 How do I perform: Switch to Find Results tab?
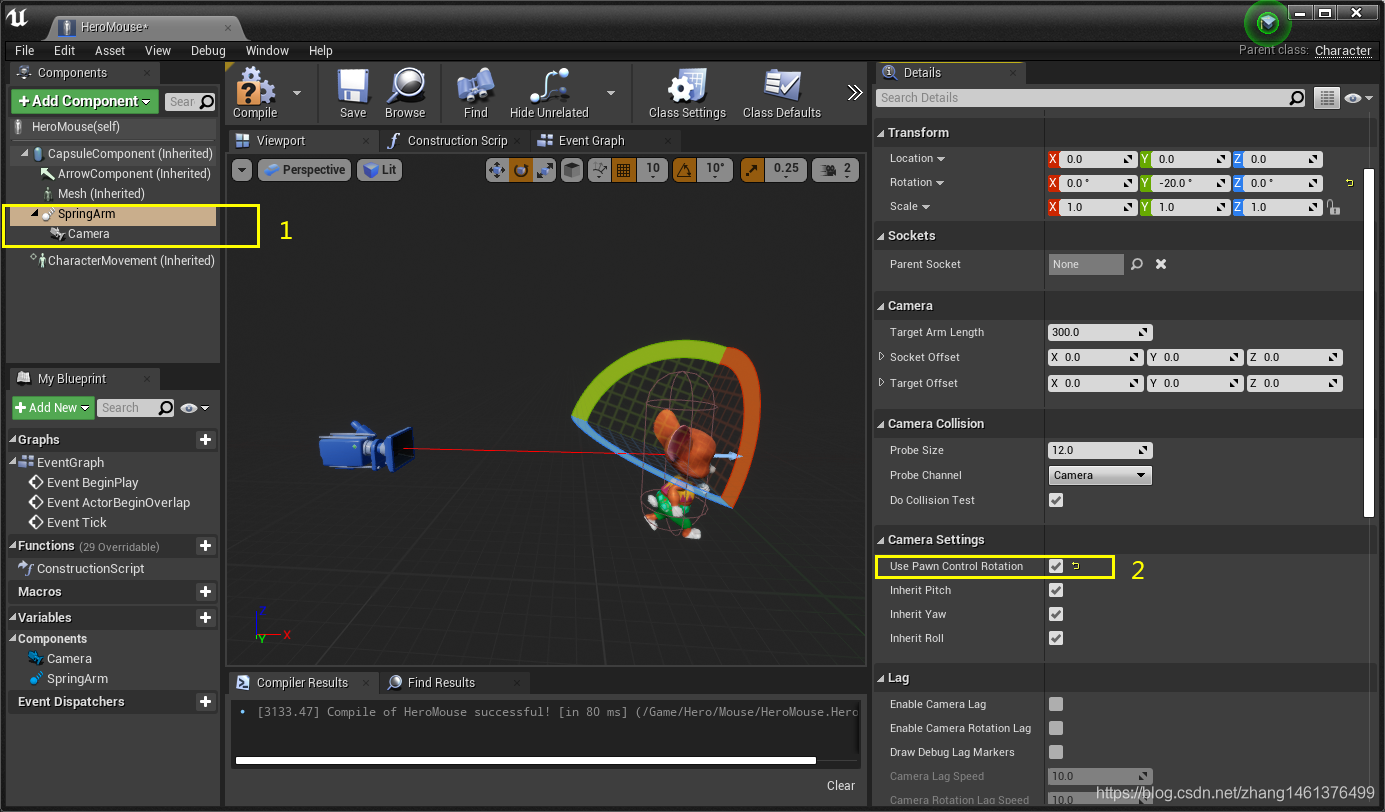pyautogui.click(x=441, y=682)
